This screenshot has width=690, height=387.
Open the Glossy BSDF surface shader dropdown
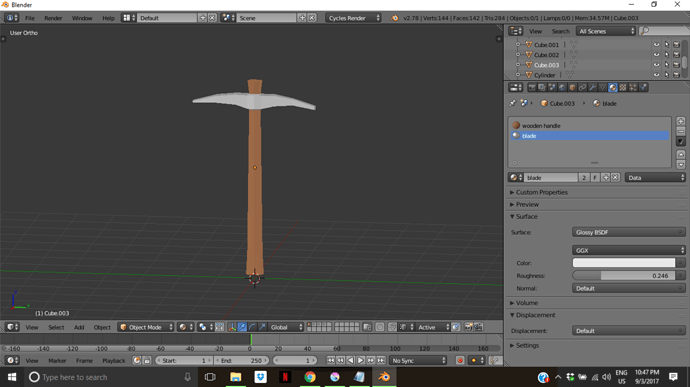coord(628,232)
